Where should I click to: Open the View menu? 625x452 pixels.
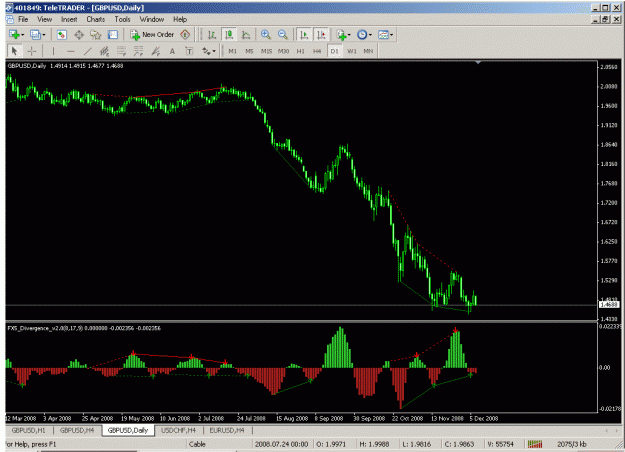click(x=45, y=19)
